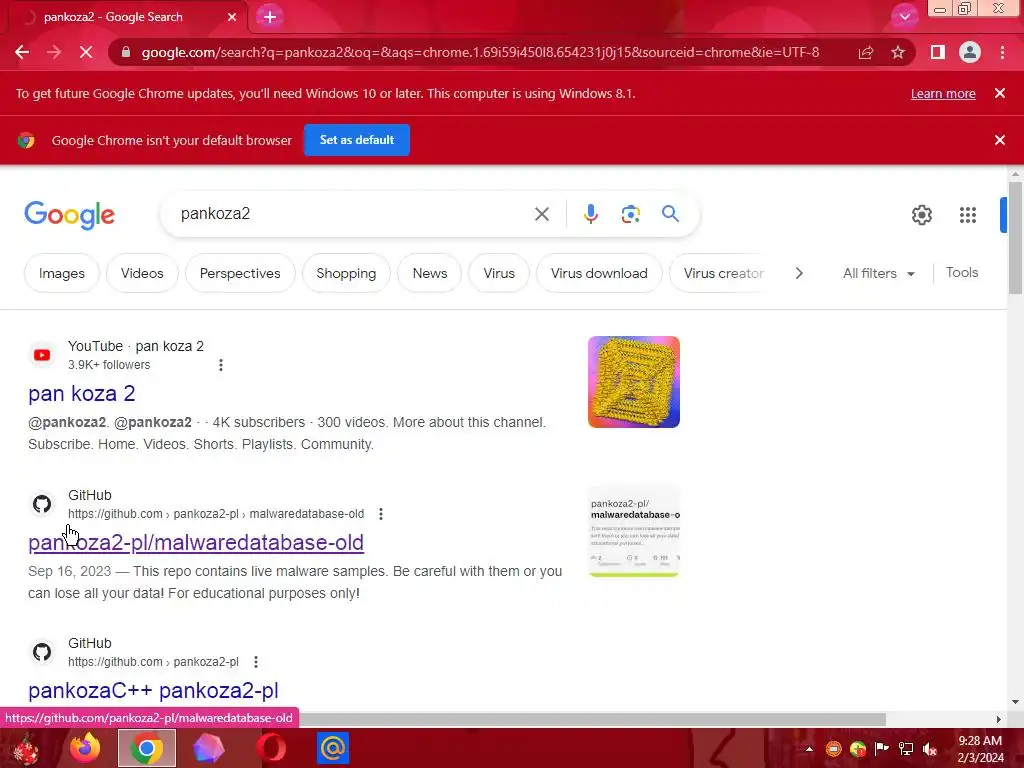Toggle the Chrome side panel
The width and height of the screenshot is (1024, 768).
coord(938,52)
